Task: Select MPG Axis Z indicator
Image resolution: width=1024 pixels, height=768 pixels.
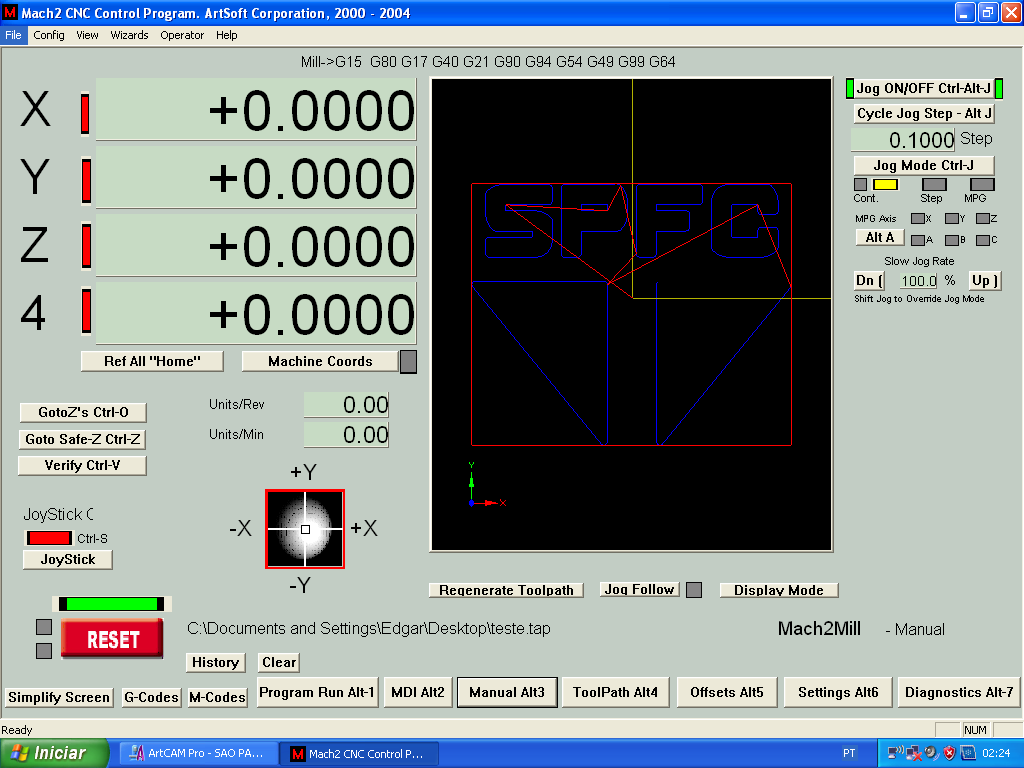Action: (x=983, y=219)
